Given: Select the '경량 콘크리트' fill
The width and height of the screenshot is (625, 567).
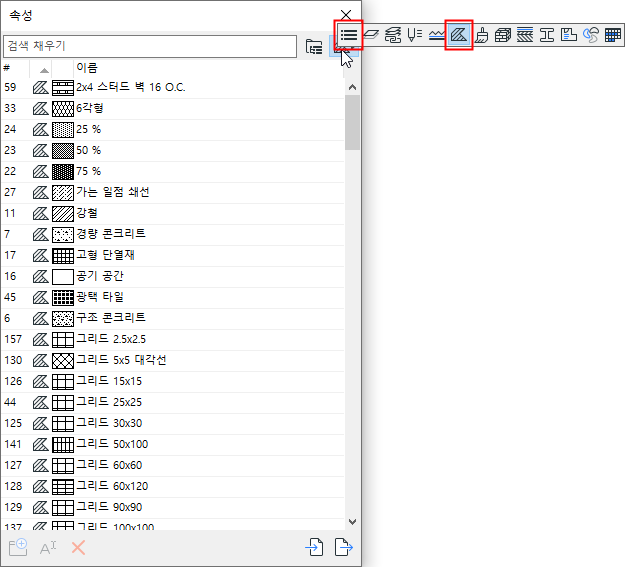Looking at the screenshot, I should (x=173, y=234).
